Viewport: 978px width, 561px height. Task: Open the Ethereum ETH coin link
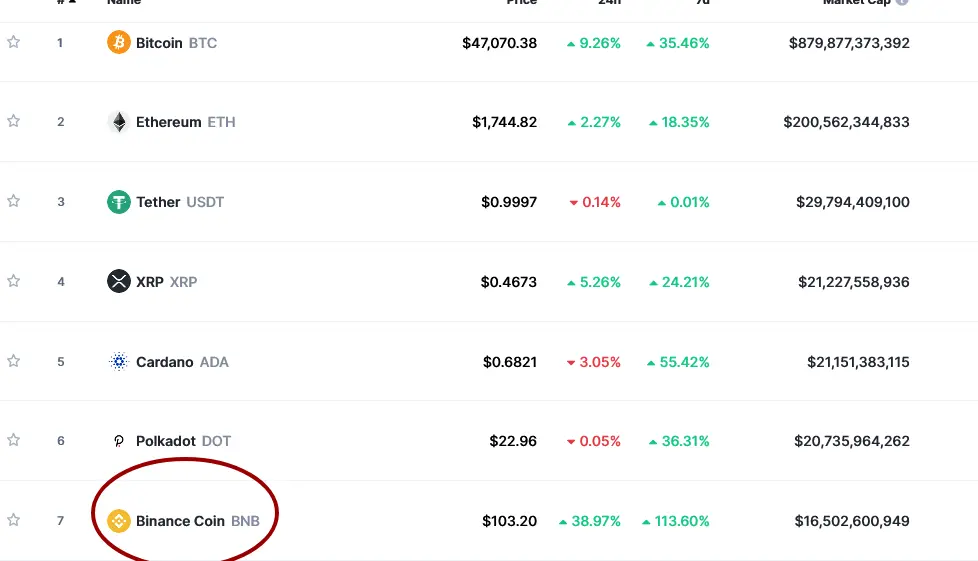[186, 122]
